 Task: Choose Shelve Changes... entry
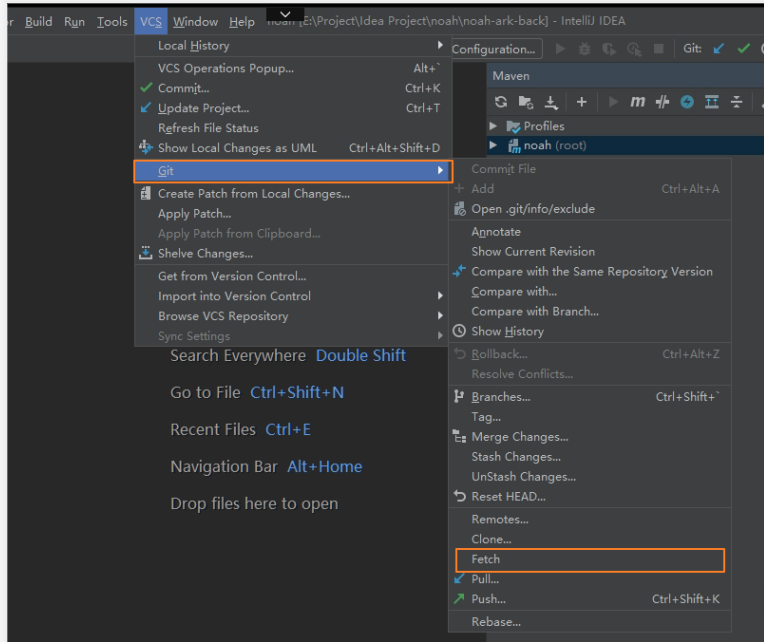[292, 254]
